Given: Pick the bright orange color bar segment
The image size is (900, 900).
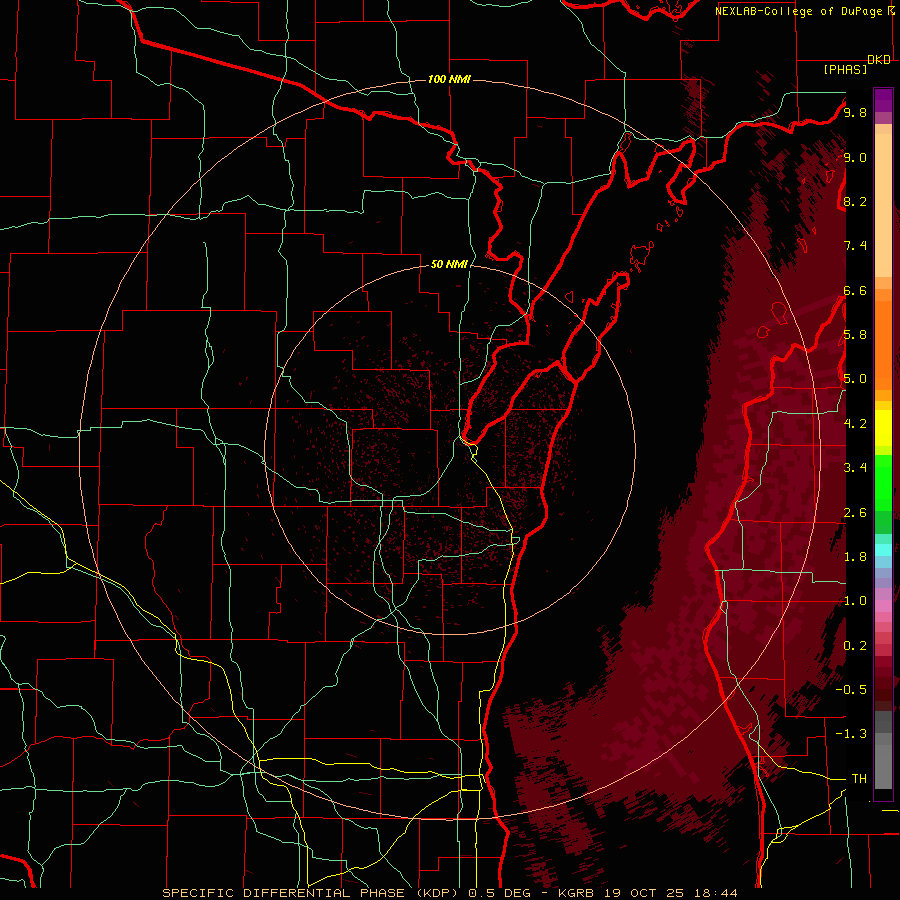Looking at the screenshot, I should tap(883, 345).
